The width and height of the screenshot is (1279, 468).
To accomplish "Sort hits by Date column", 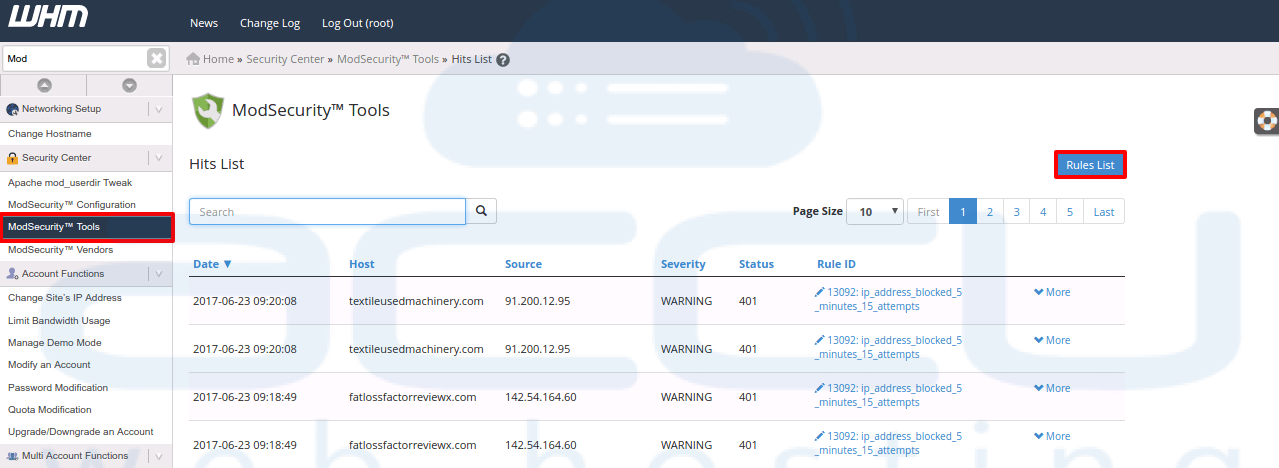I will pos(212,264).
